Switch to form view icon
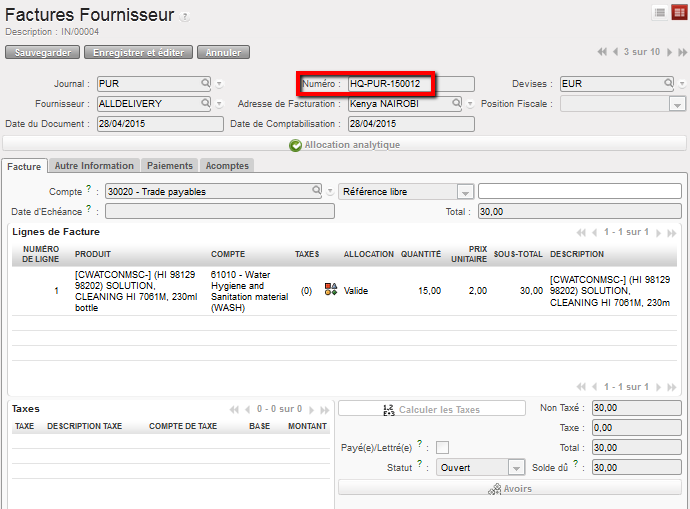The image size is (690, 509). tap(678, 12)
